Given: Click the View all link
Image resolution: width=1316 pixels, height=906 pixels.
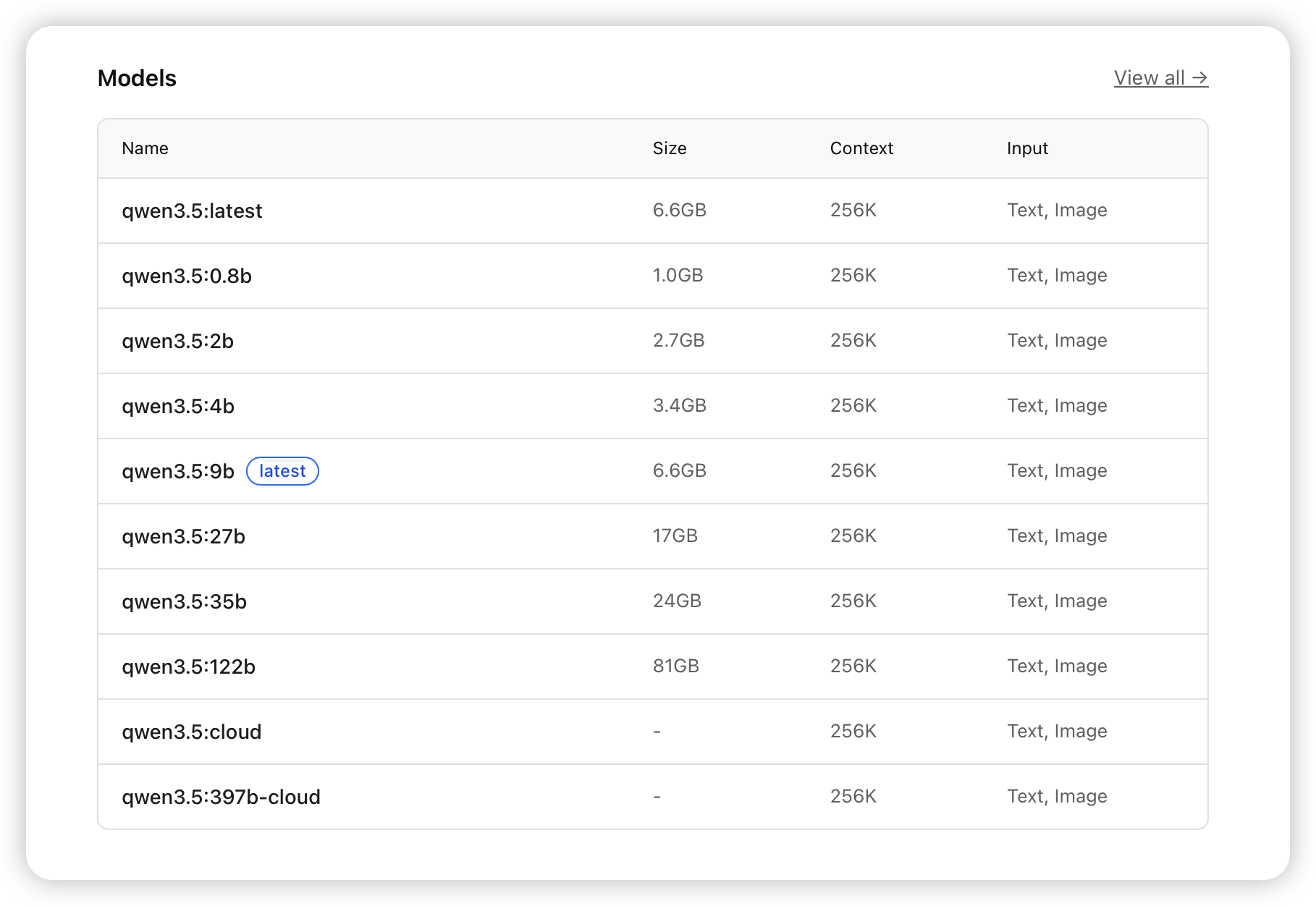Looking at the screenshot, I should coord(1160,78).
